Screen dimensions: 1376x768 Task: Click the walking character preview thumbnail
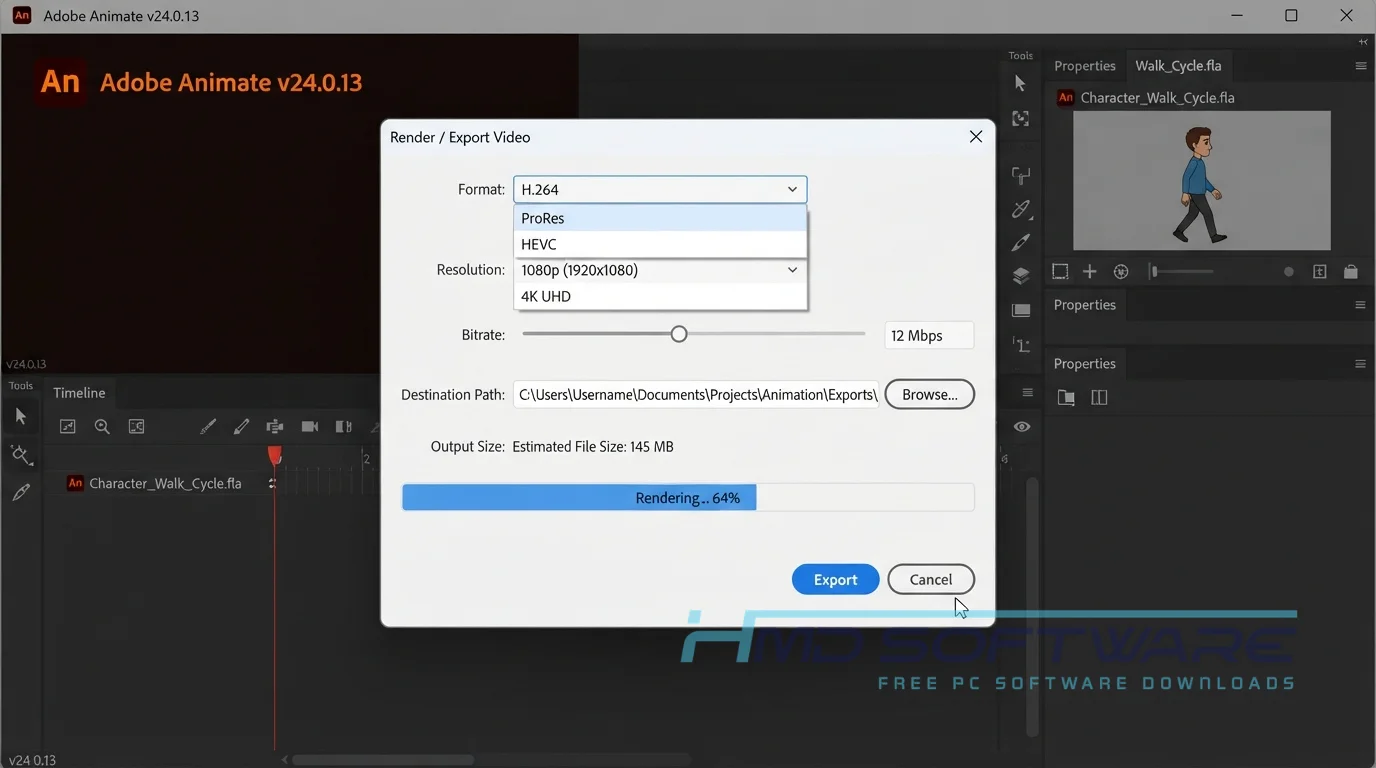1201,180
